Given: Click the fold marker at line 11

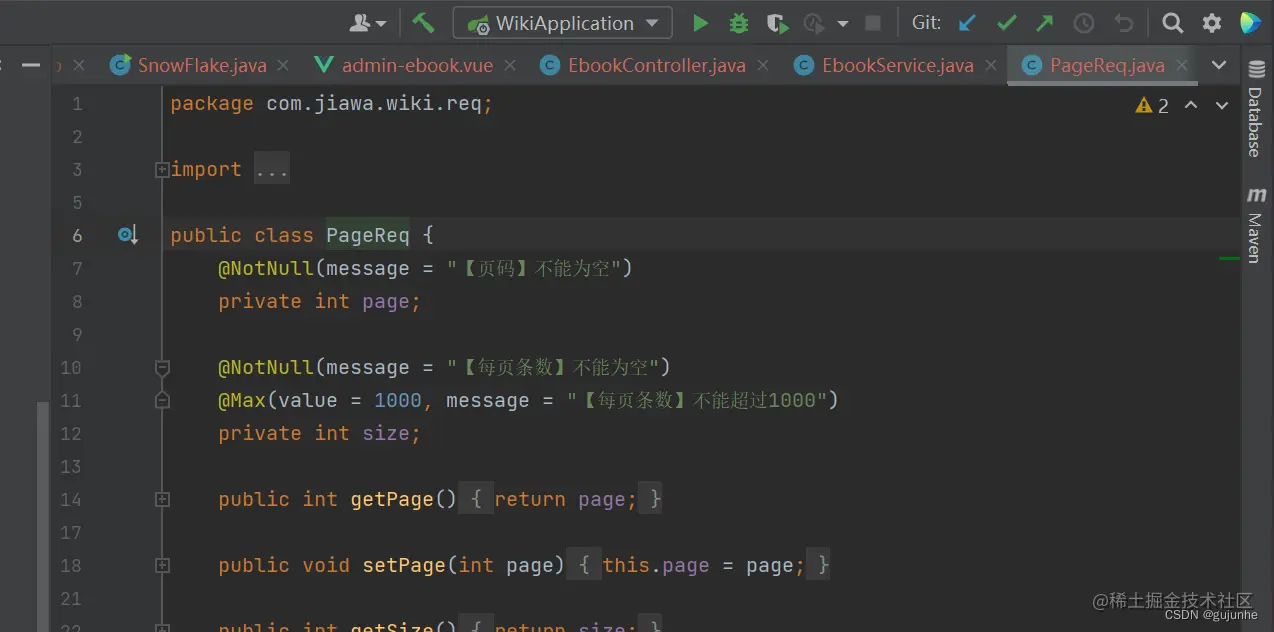Looking at the screenshot, I should coord(162,401).
